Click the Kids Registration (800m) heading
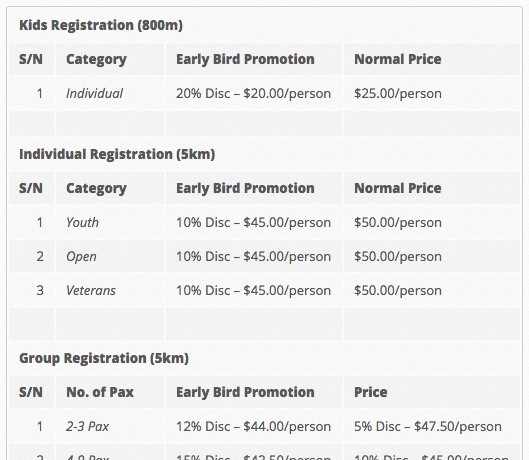The image size is (529, 460). (x=101, y=25)
